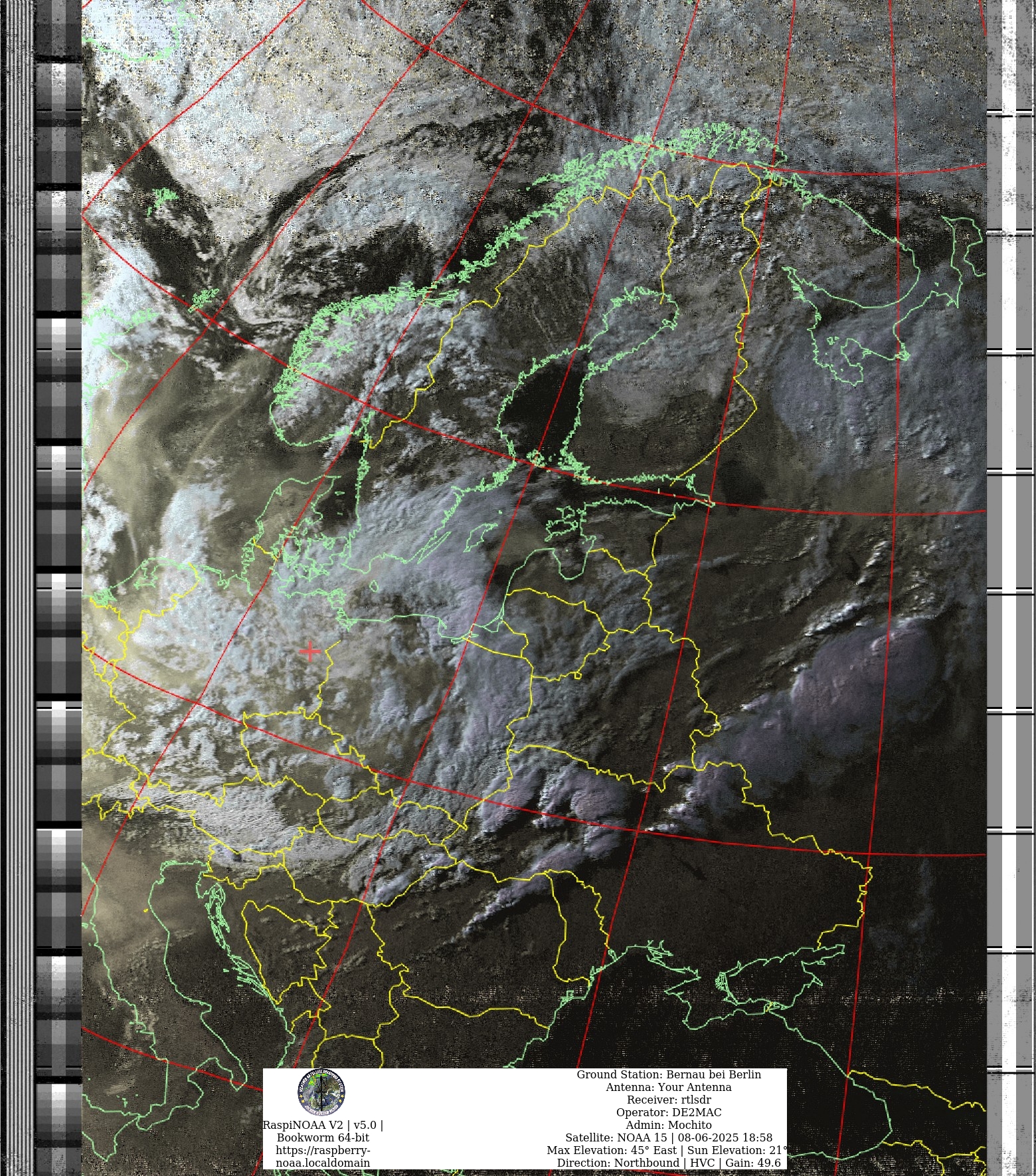Select the 'Bookworm 64-bit' text
The height and width of the screenshot is (1176, 1036).
(x=323, y=1137)
